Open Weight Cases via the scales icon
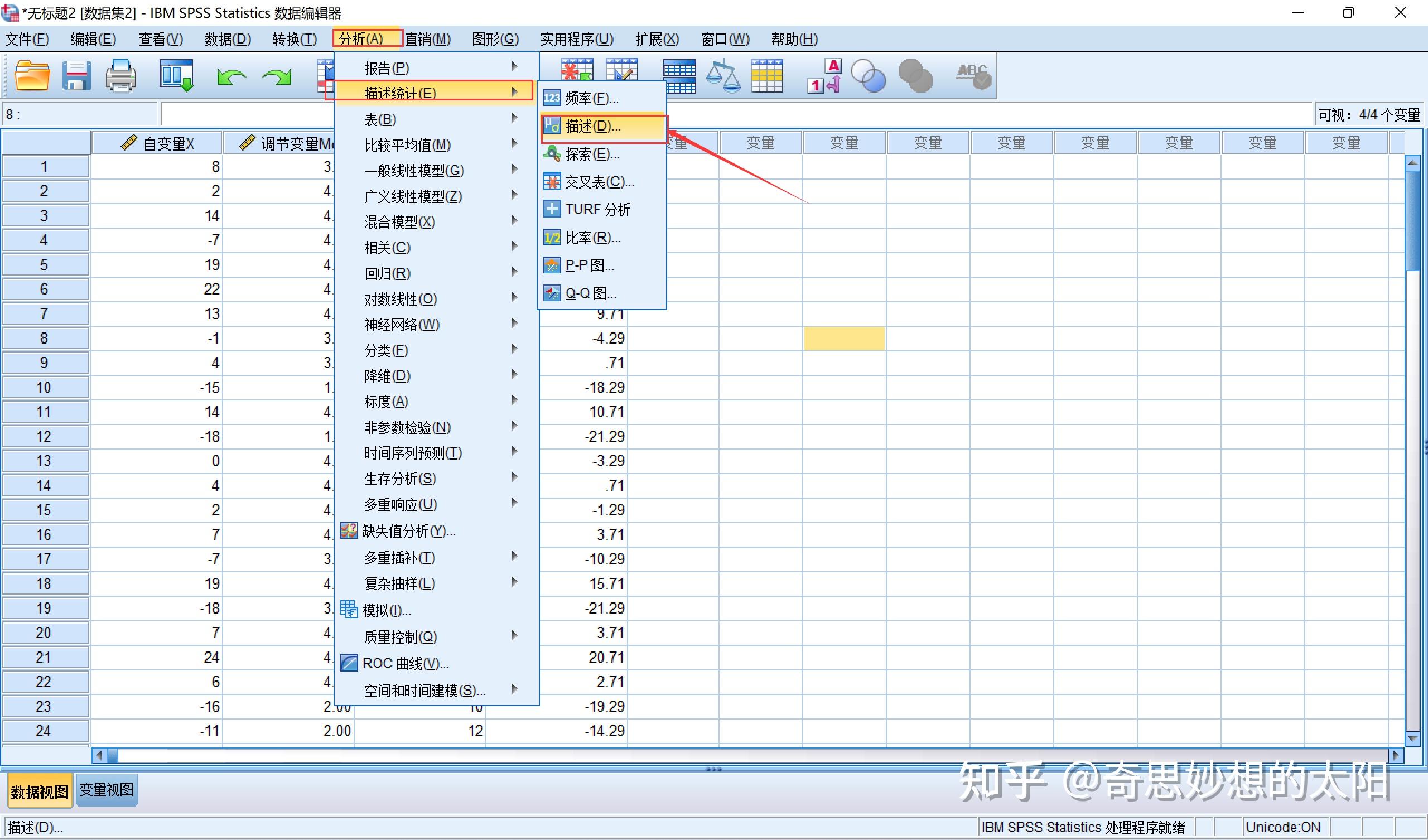This screenshot has height=840, width=1428. pos(723,76)
